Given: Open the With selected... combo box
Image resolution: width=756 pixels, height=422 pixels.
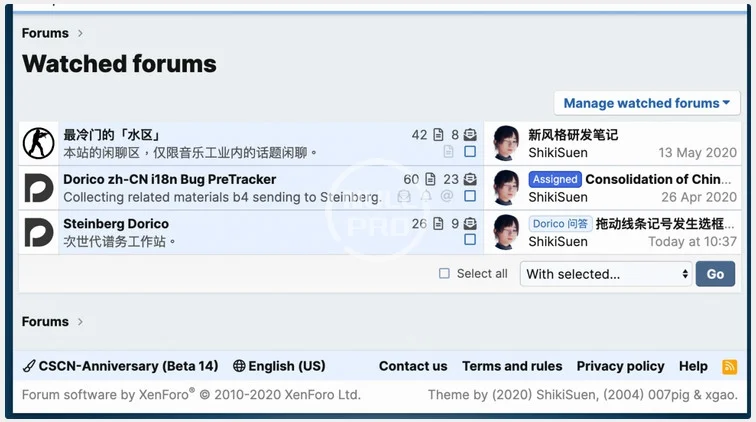Looking at the screenshot, I should tap(607, 274).
